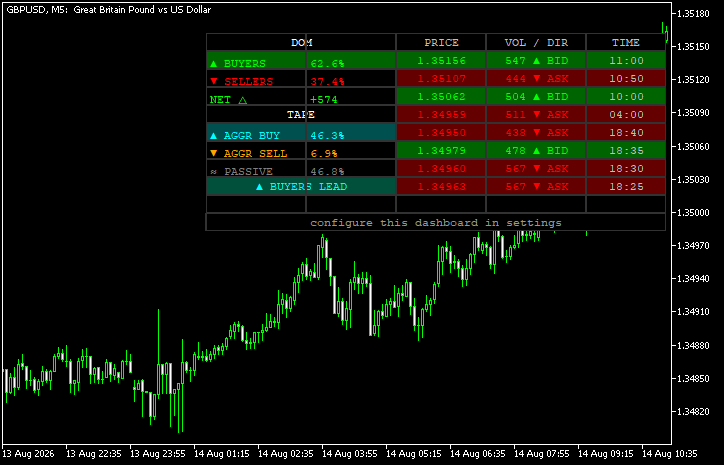Screen dimensions: 724x465
Task: Click the 10:00 time cell
Action: (626, 97)
